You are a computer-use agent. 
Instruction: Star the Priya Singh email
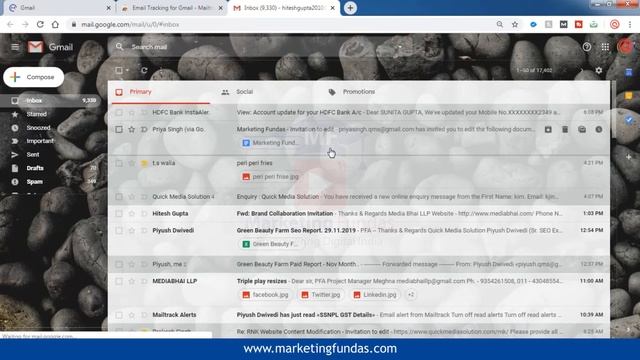[131, 129]
